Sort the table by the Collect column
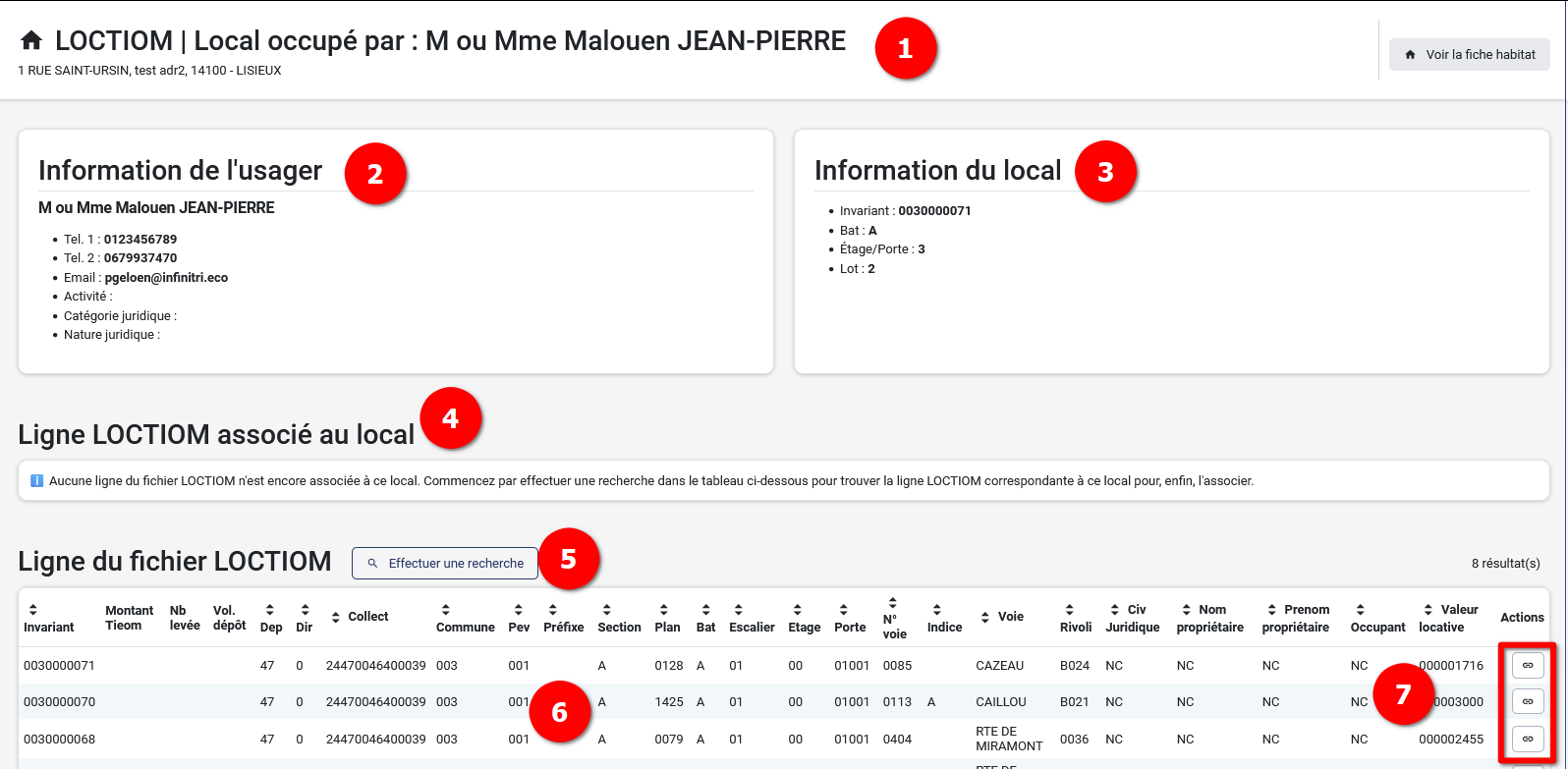Image resolution: width=1568 pixels, height=769 pixels. [x=337, y=617]
